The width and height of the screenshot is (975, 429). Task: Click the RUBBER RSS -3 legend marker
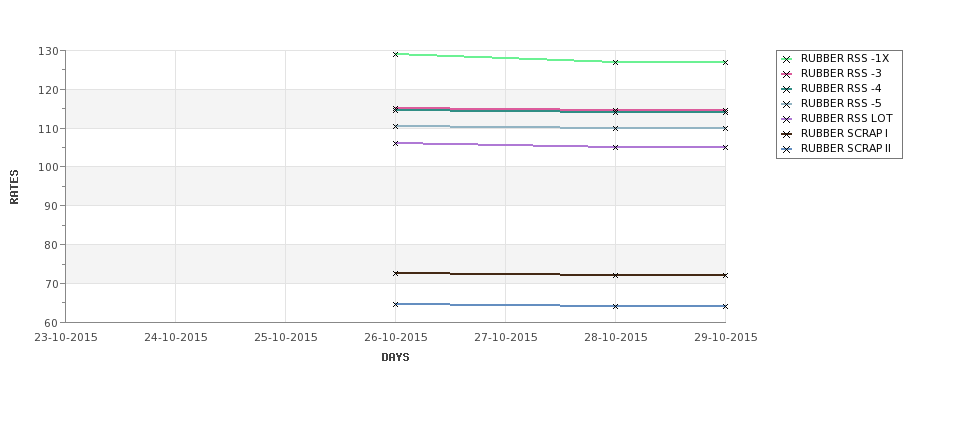pos(787,74)
